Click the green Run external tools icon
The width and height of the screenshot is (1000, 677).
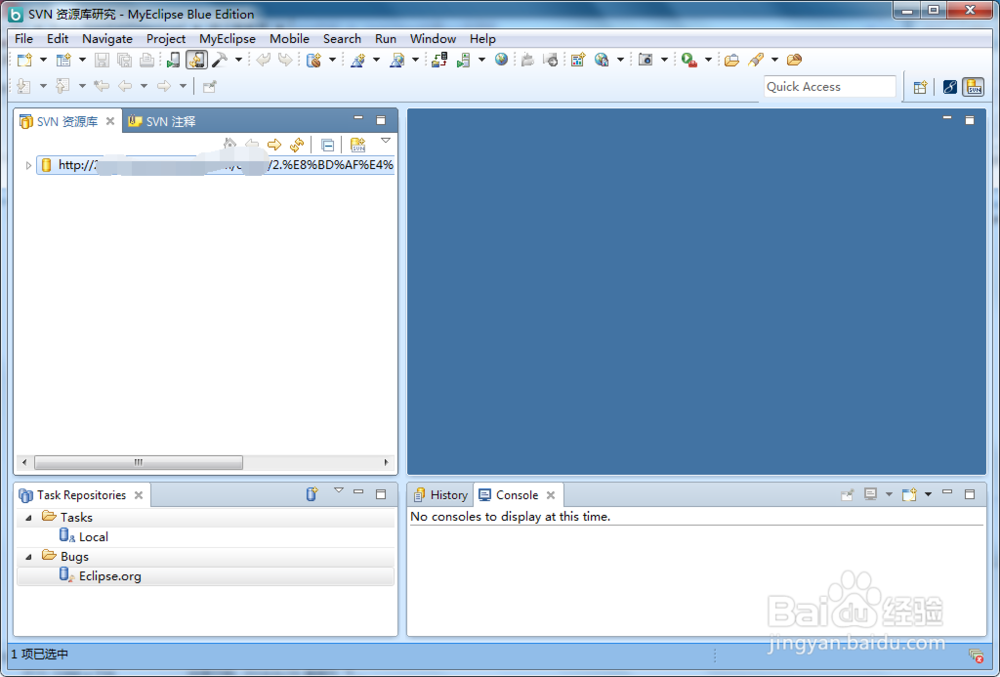(689, 60)
